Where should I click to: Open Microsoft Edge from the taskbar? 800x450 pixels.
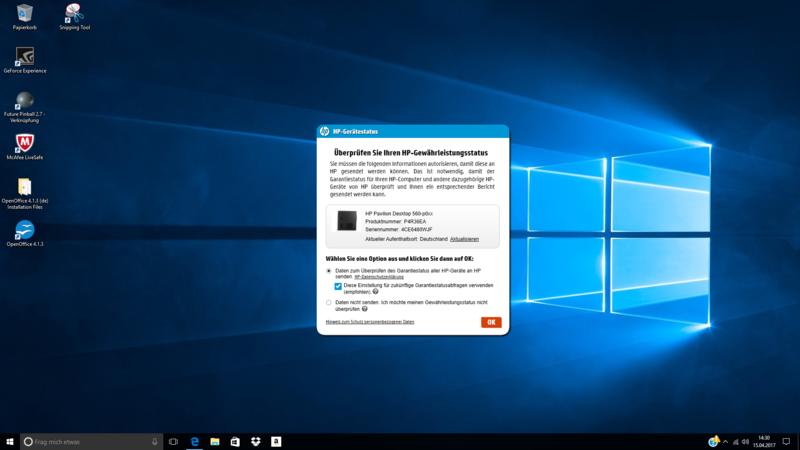pyautogui.click(x=195, y=441)
